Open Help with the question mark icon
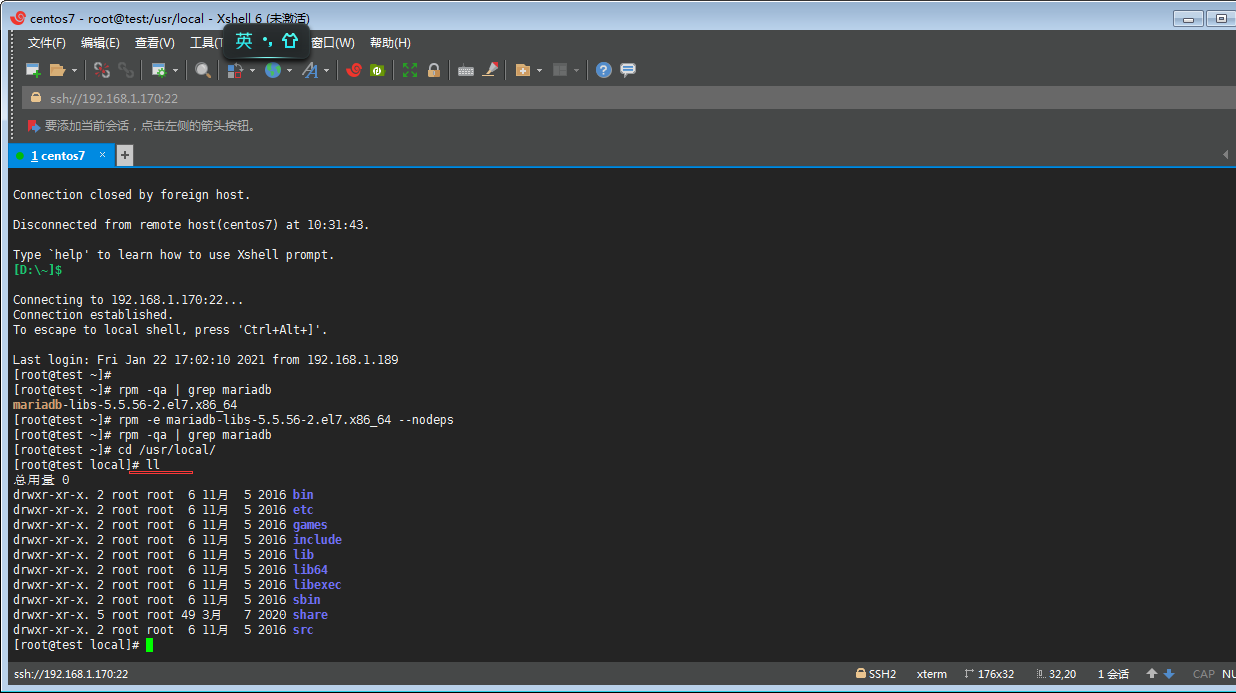This screenshot has height=693, width=1236. (604, 70)
